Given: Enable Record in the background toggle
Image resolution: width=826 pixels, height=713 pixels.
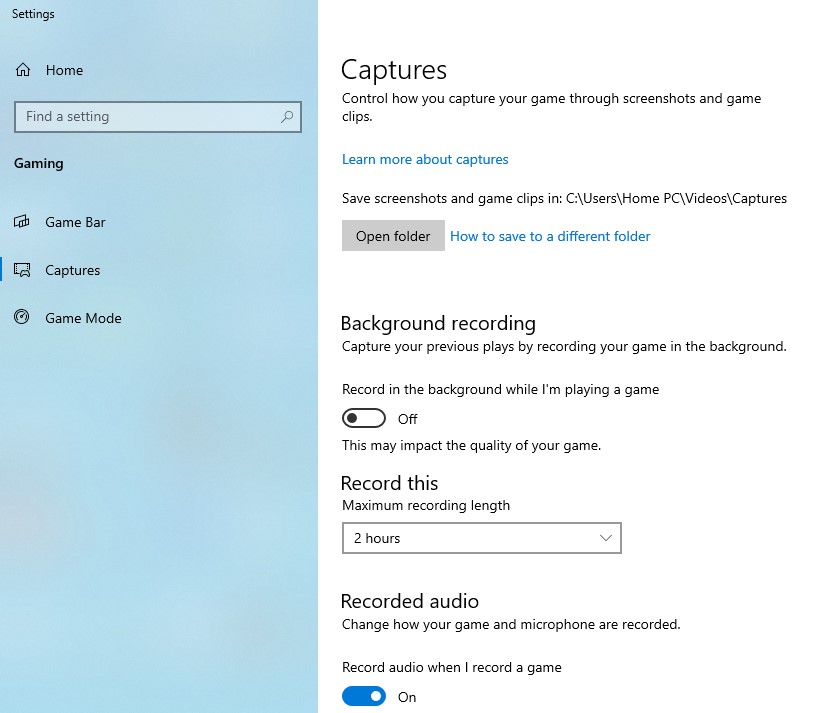Looking at the screenshot, I should [x=363, y=418].
